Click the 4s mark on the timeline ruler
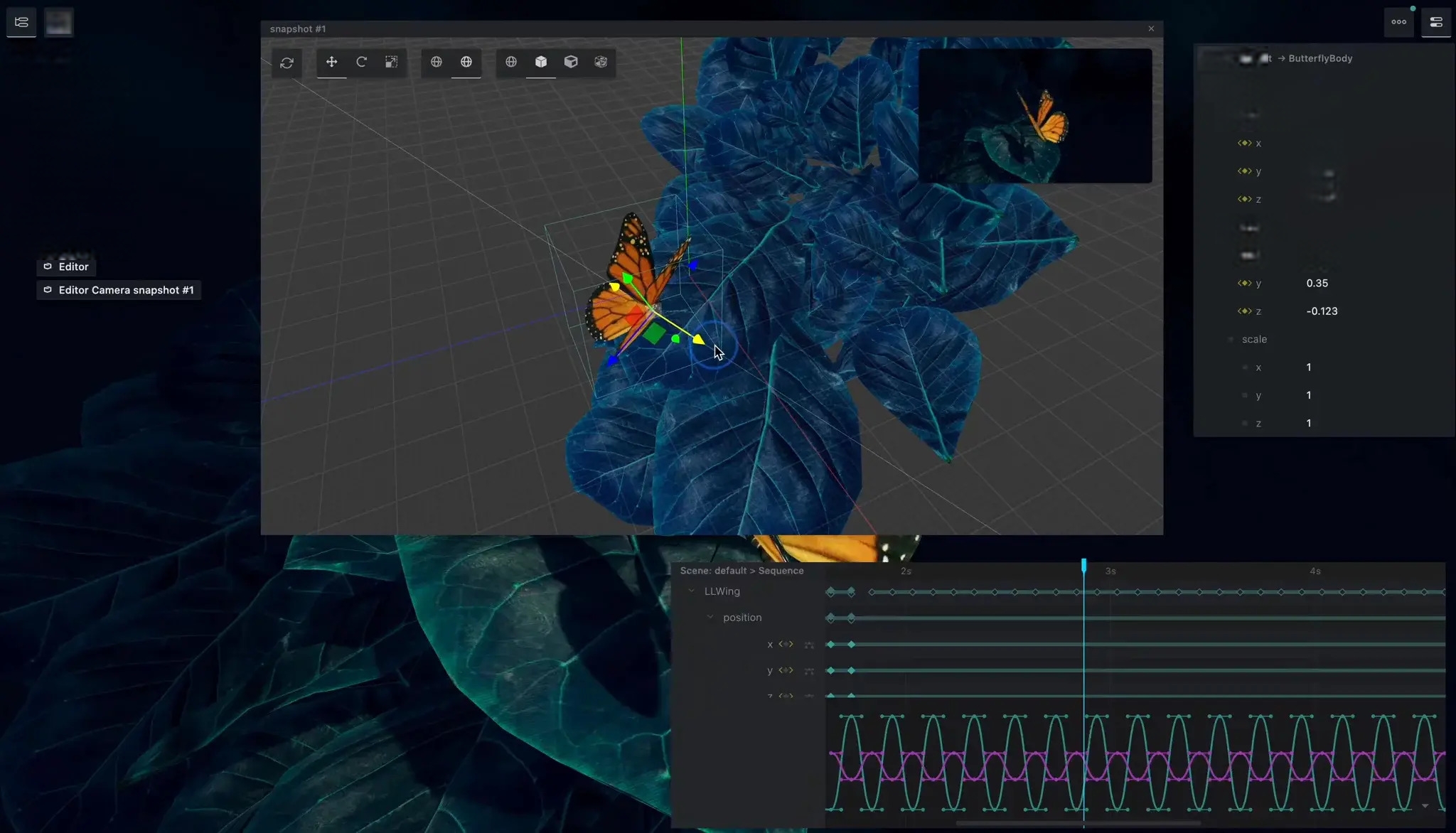 1315,571
